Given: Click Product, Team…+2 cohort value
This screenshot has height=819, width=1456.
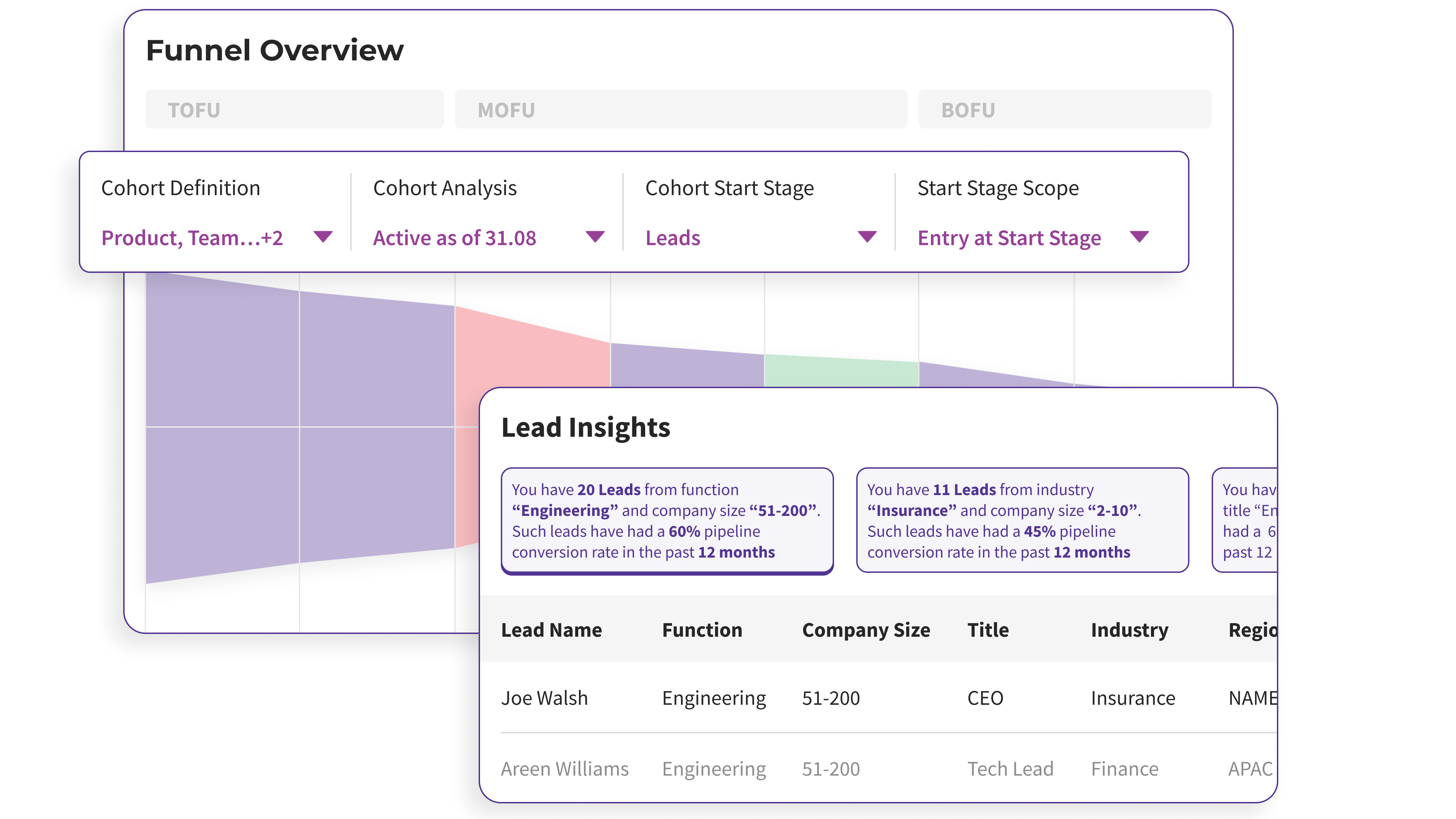Looking at the screenshot, I should click(192, 238).
